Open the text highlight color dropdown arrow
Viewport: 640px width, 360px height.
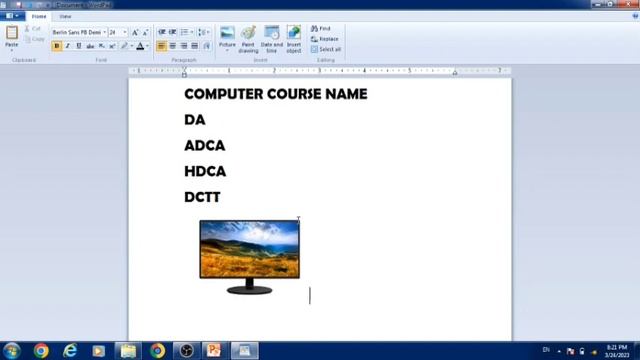point(132,46)
